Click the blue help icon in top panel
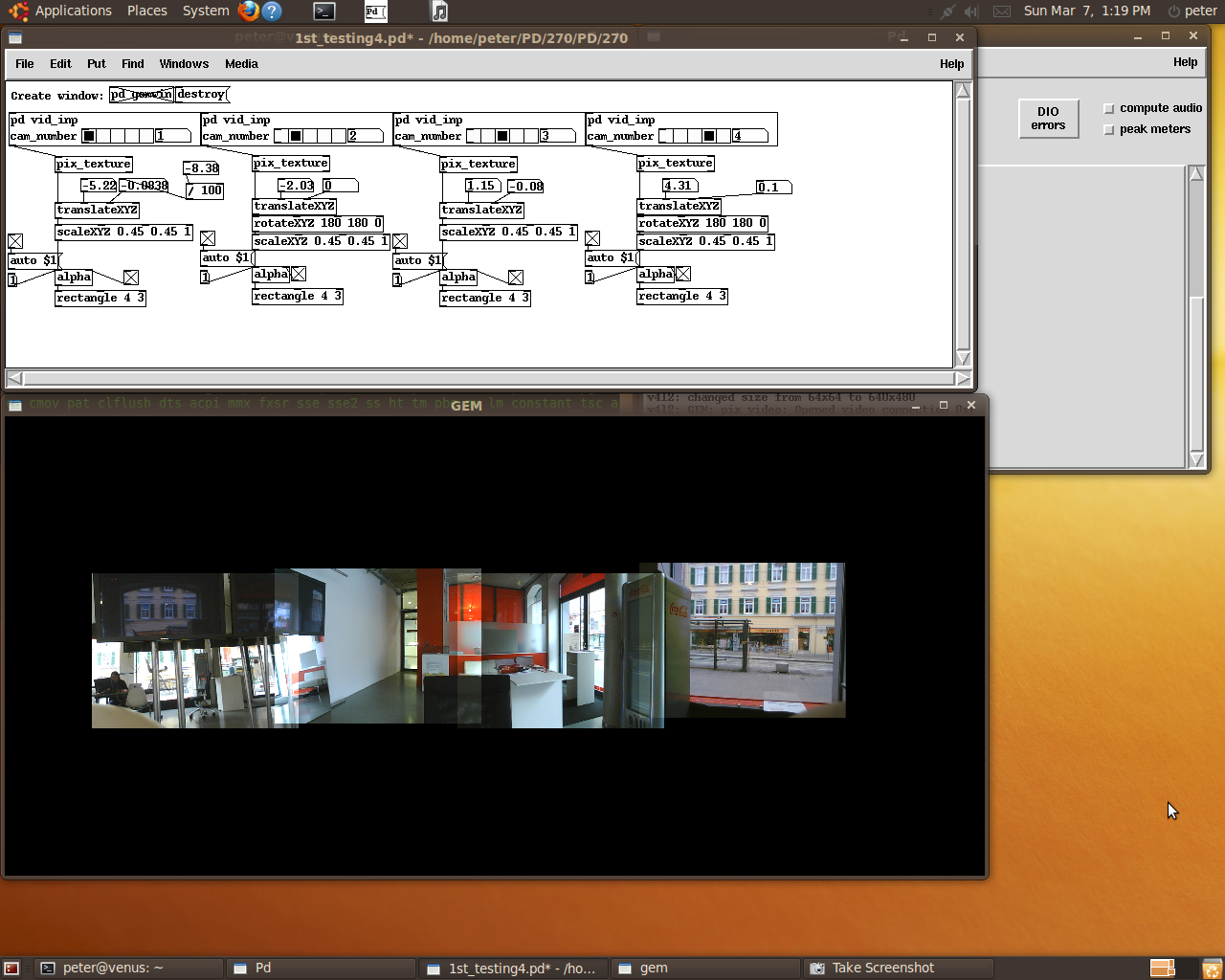Screen dimensions: 1225x980 [272, 11]
